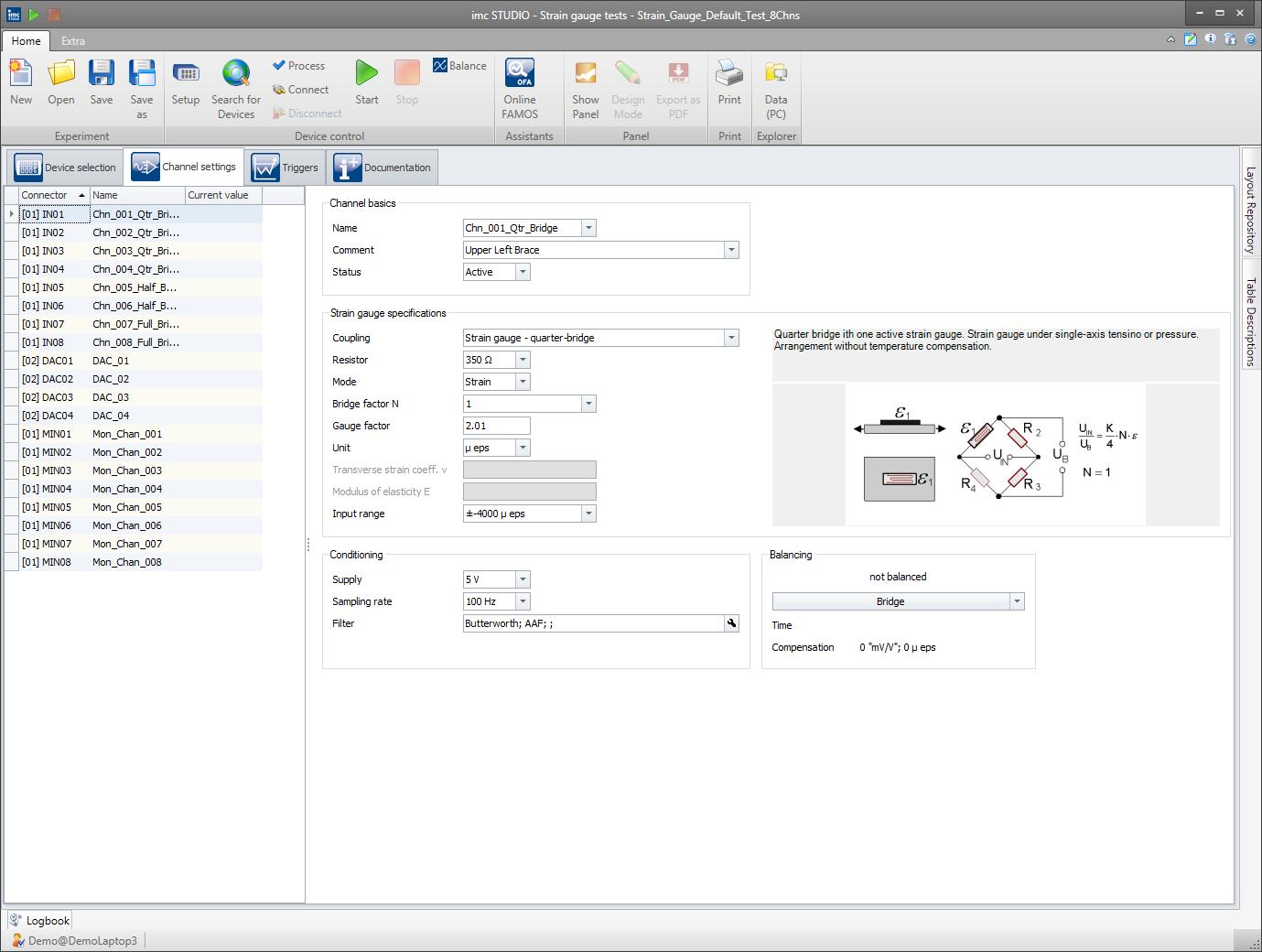1262x952 pixels.
Task: Click the user settings icon beside help
Action: [x=1230, y=39]
